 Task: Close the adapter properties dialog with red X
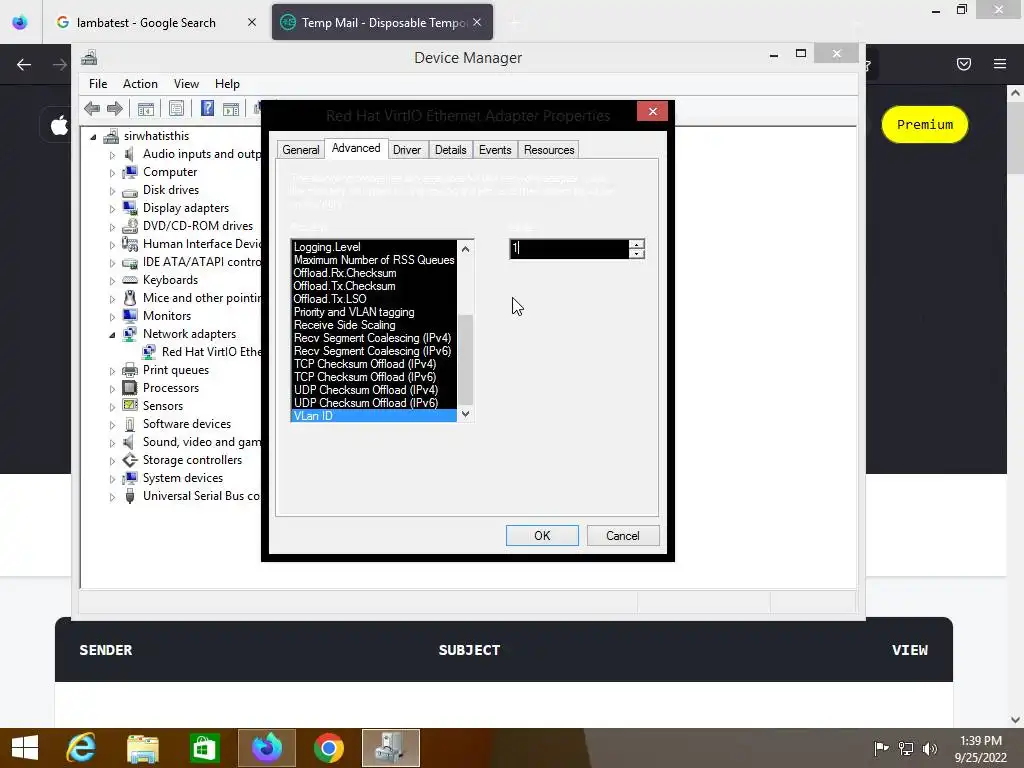[652, 112]
